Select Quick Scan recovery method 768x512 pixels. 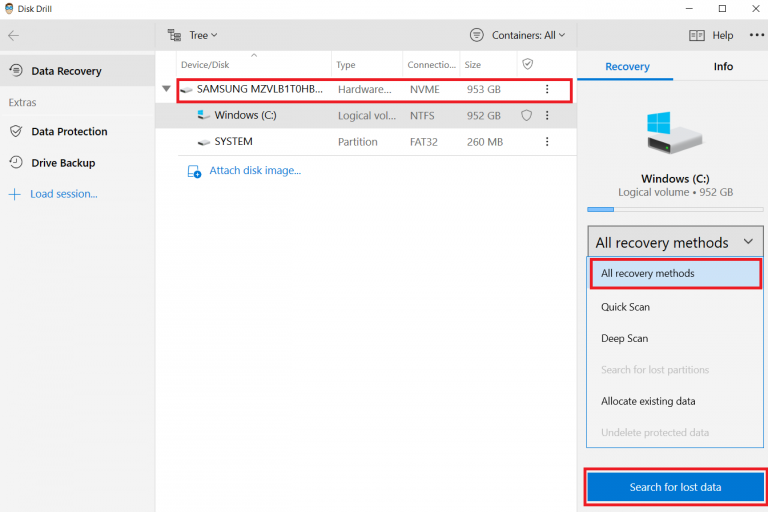coord(625,307)
